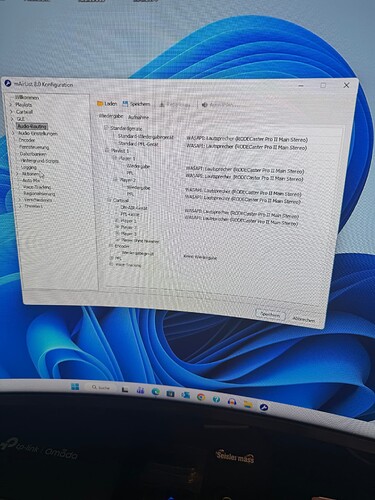Select Encoder in the left sidebar
Viewport: 375px width, 500px height.
[27, 140]
